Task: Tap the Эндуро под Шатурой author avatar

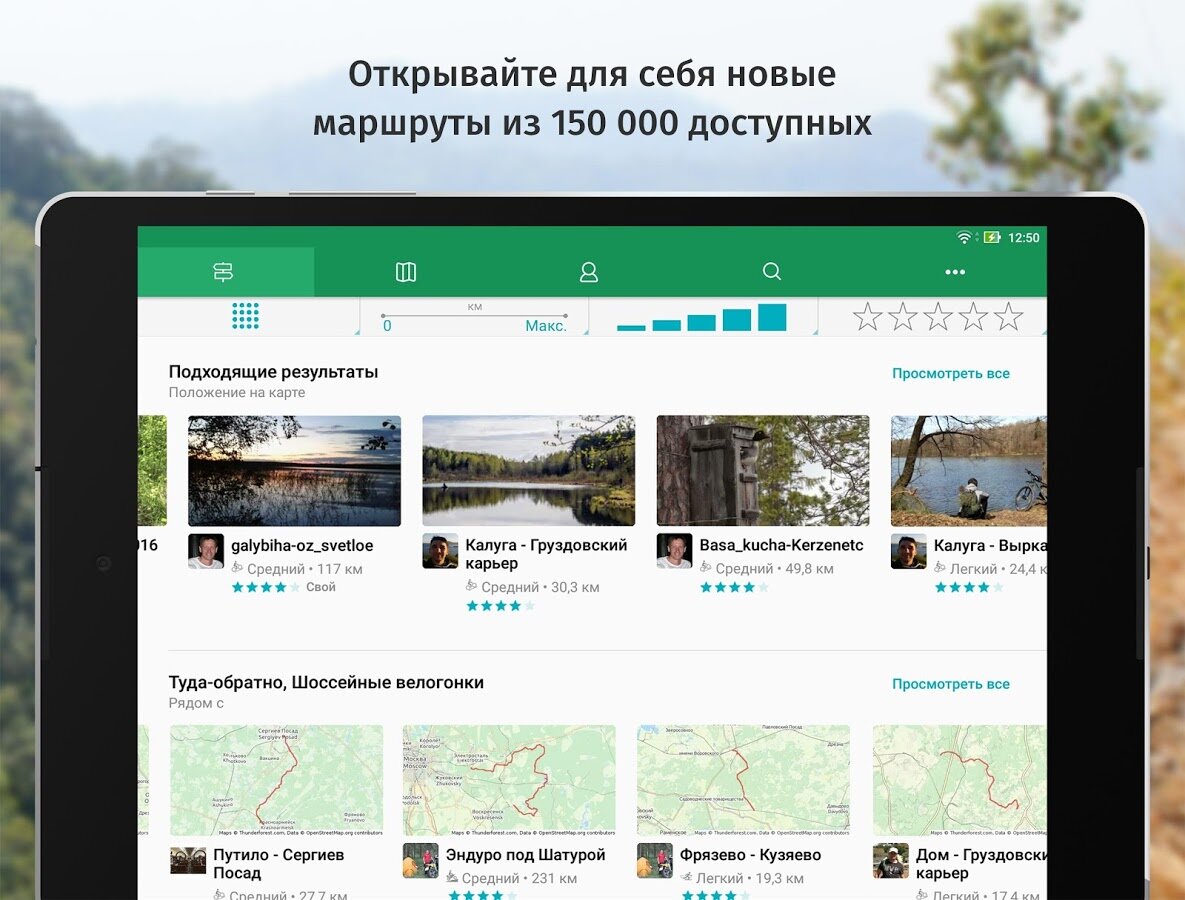Action: 420,860
